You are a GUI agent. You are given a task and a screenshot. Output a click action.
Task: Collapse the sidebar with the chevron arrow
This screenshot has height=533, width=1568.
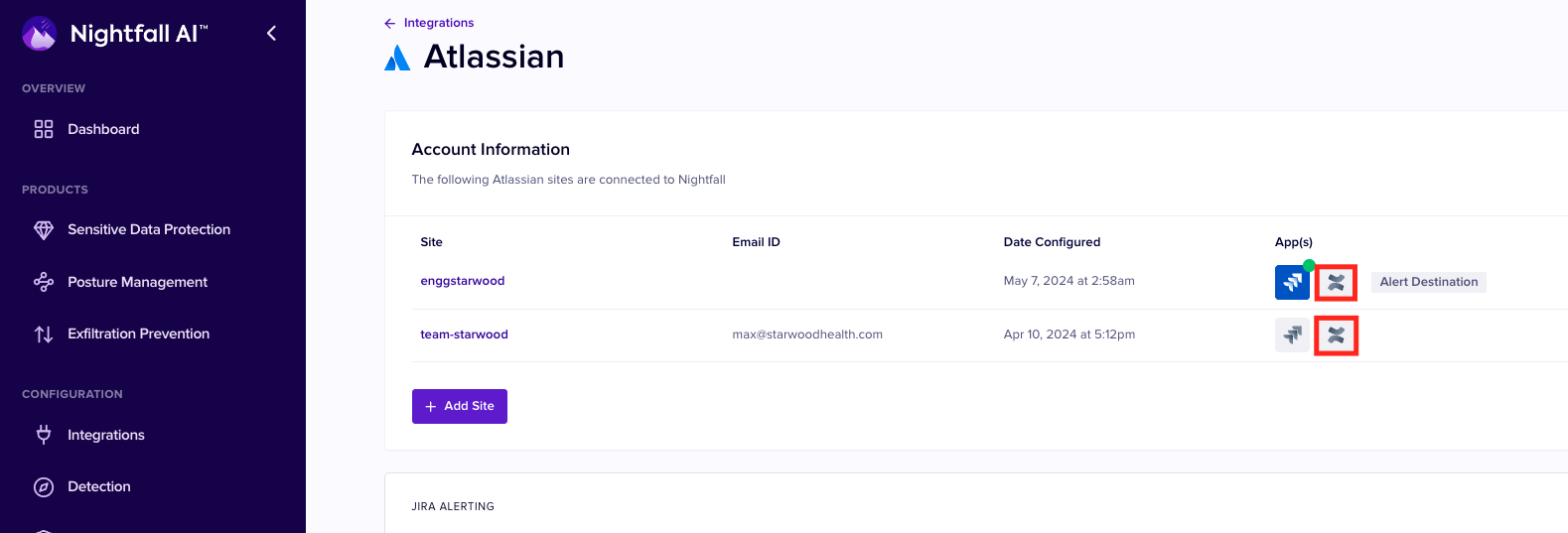point(271,34)
